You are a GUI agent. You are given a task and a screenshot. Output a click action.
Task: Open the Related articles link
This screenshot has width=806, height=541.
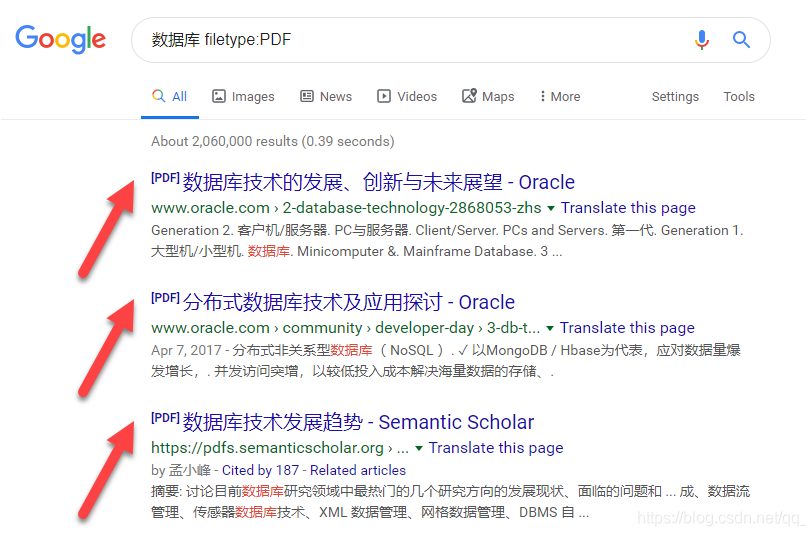[358, 470]
